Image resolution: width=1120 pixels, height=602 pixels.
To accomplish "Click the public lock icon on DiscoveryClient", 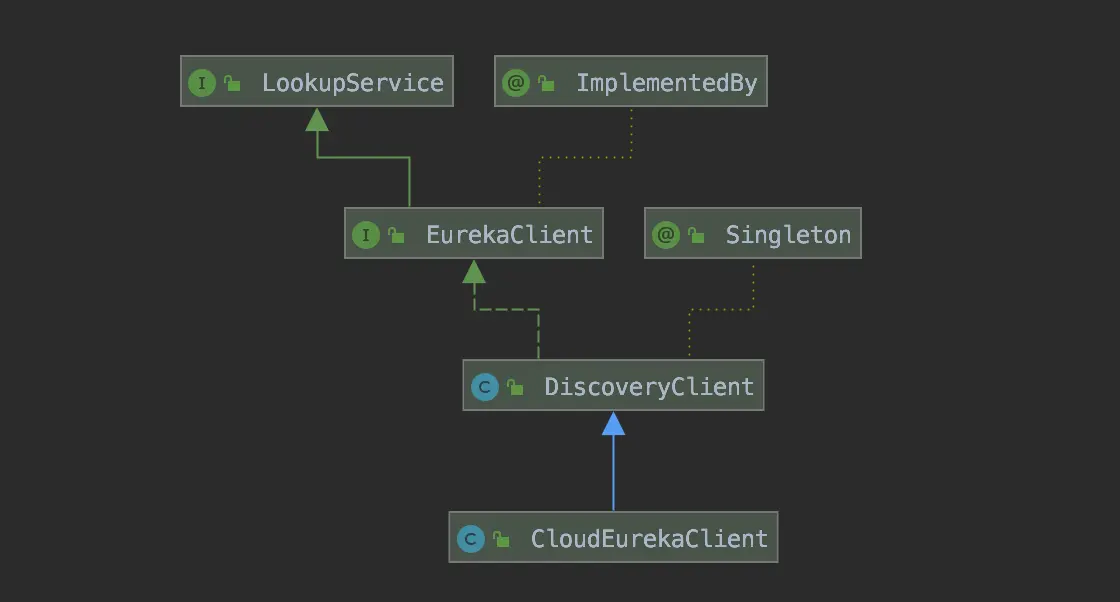I will click(x=515, y=387).
